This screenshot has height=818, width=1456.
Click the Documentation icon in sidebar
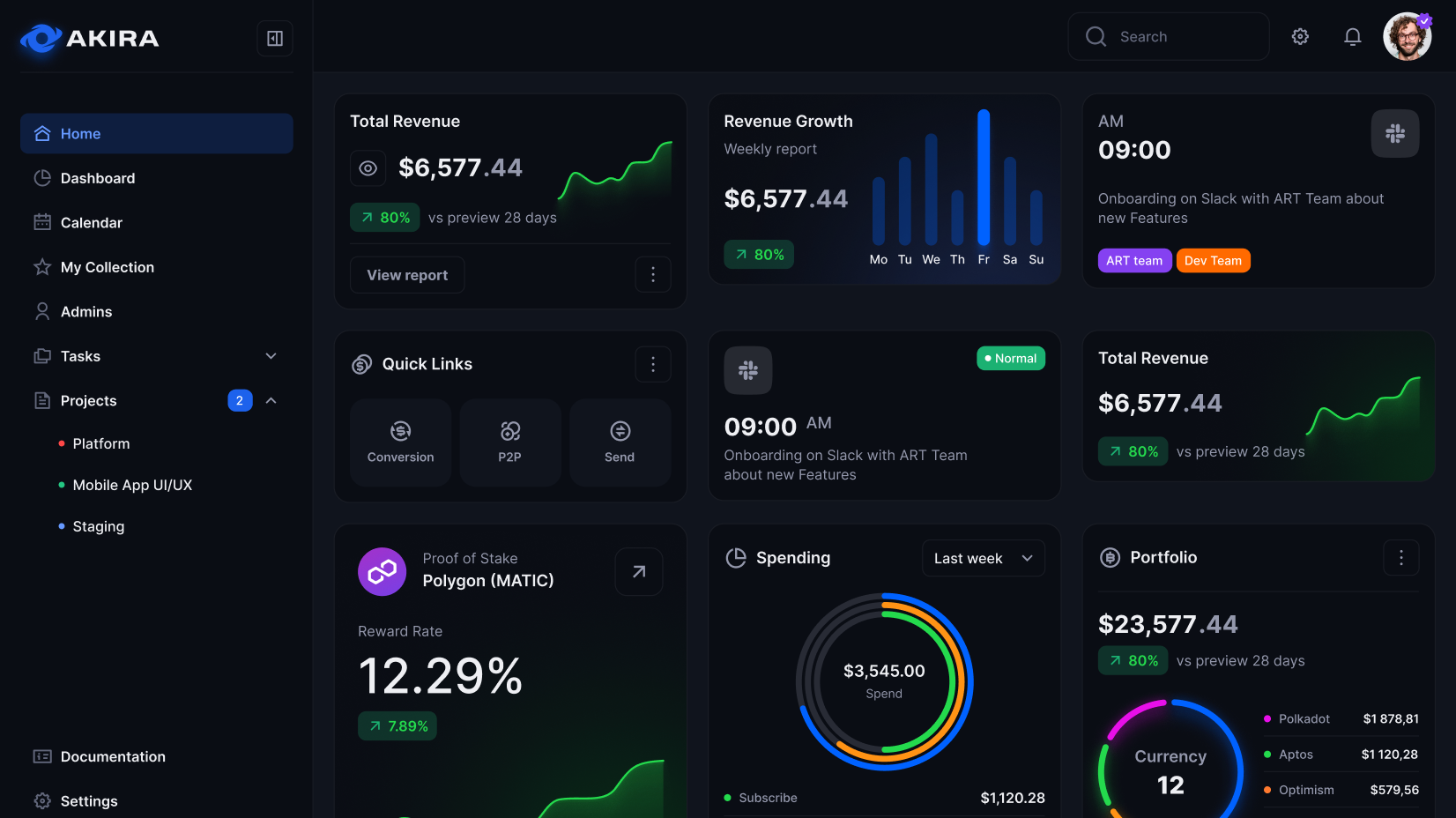(42, 756)
